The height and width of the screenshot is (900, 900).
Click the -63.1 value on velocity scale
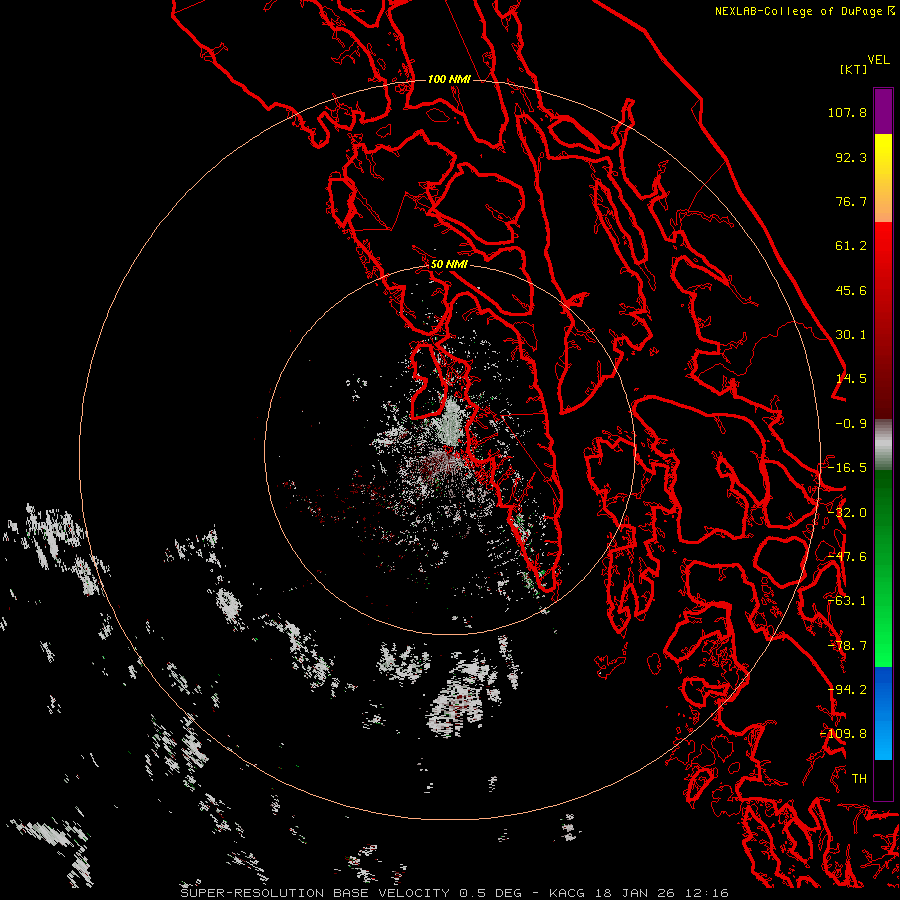pos(847,601)
